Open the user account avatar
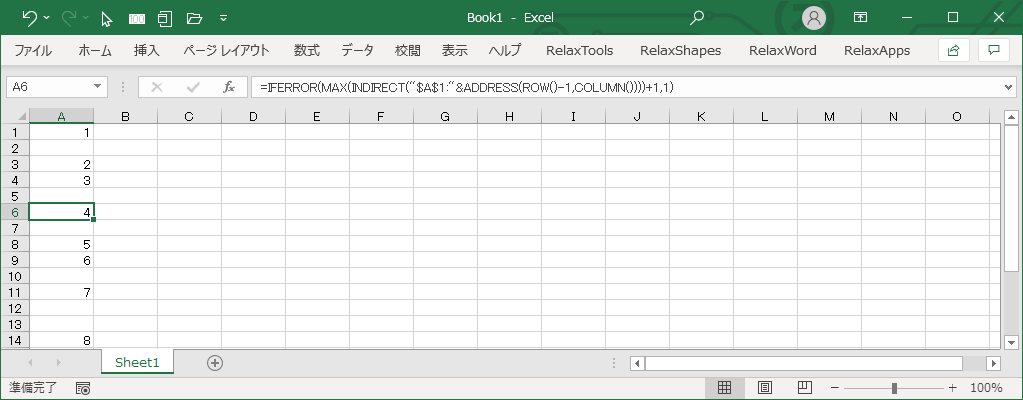The width and height of the screenshot is (1023, 400). (815, 18)
